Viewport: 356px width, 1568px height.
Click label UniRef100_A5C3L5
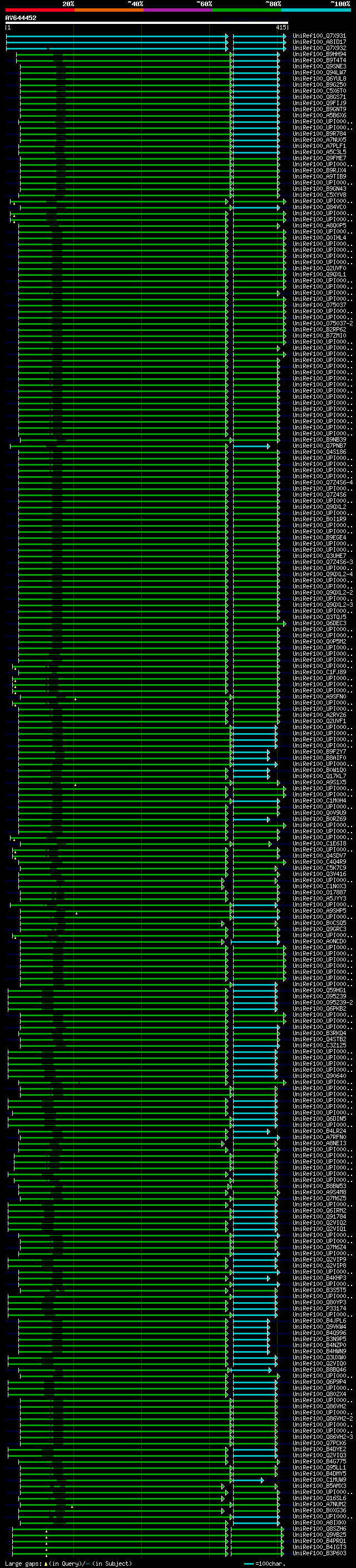point(319,152)
